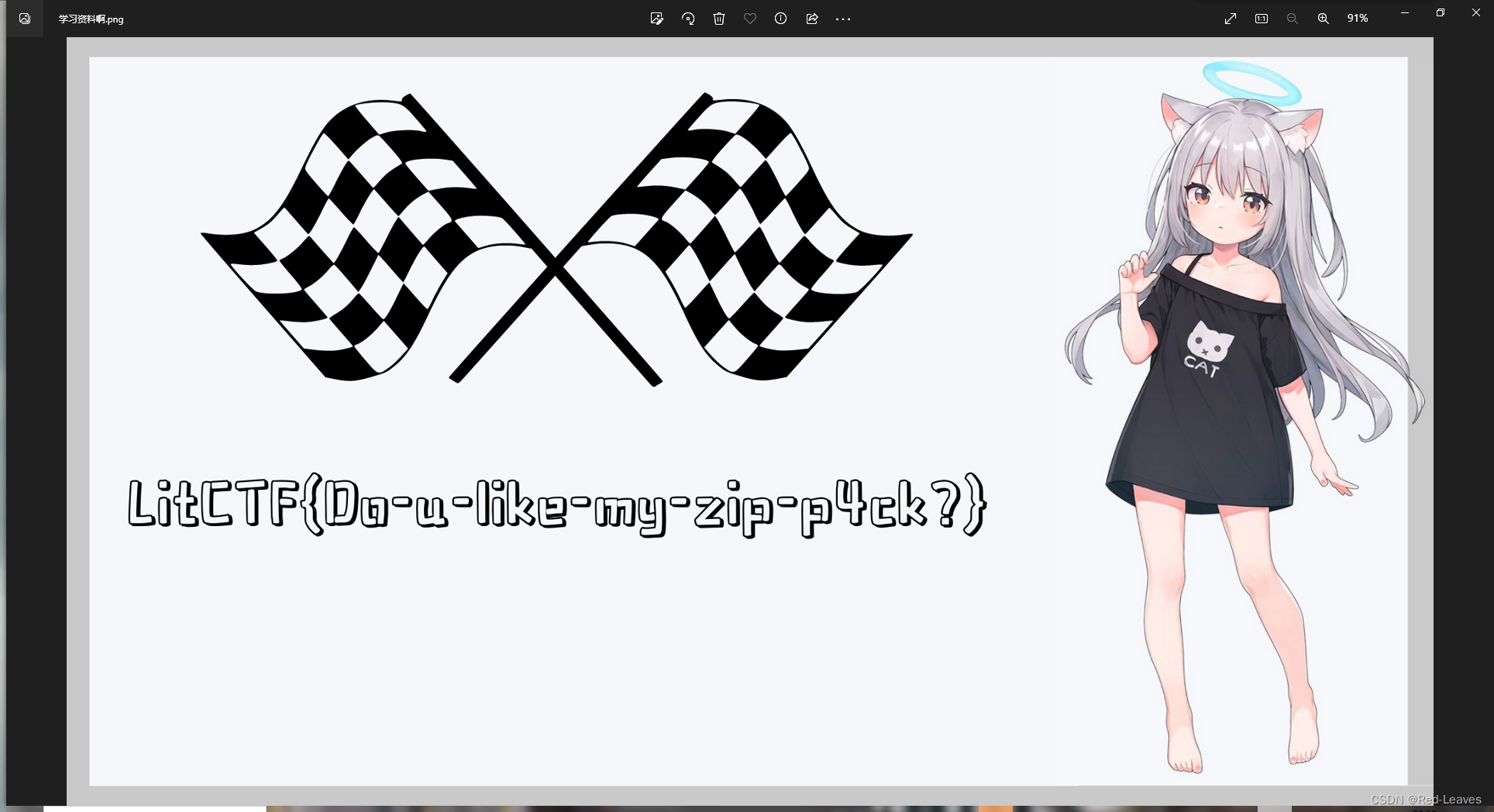This screenshot has height=812, width=1494.
Task: Click the file name 学习资料啊.png
Action: 91,19
